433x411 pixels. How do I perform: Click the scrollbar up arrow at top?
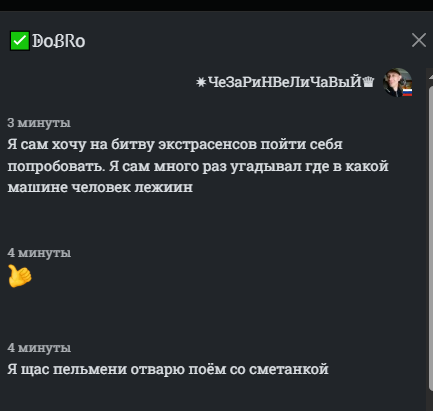[x=430, y=76]
